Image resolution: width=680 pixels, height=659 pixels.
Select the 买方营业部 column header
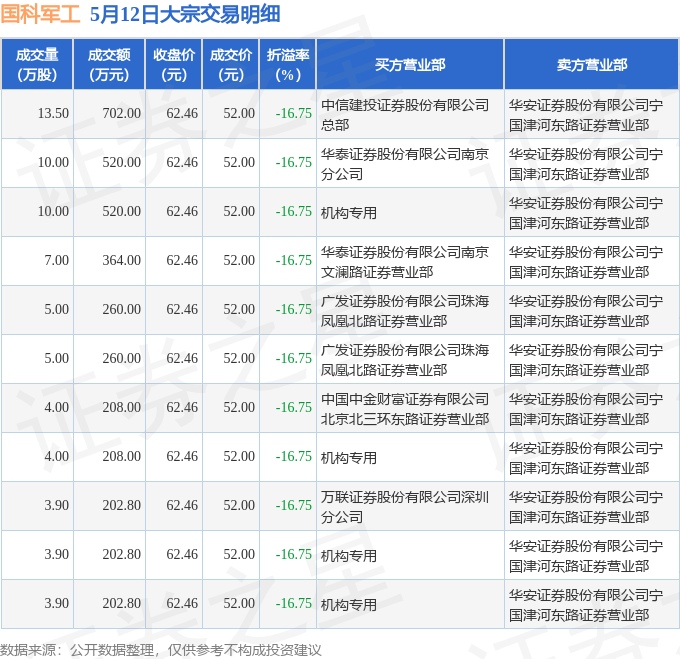click(x=410, y=65)
